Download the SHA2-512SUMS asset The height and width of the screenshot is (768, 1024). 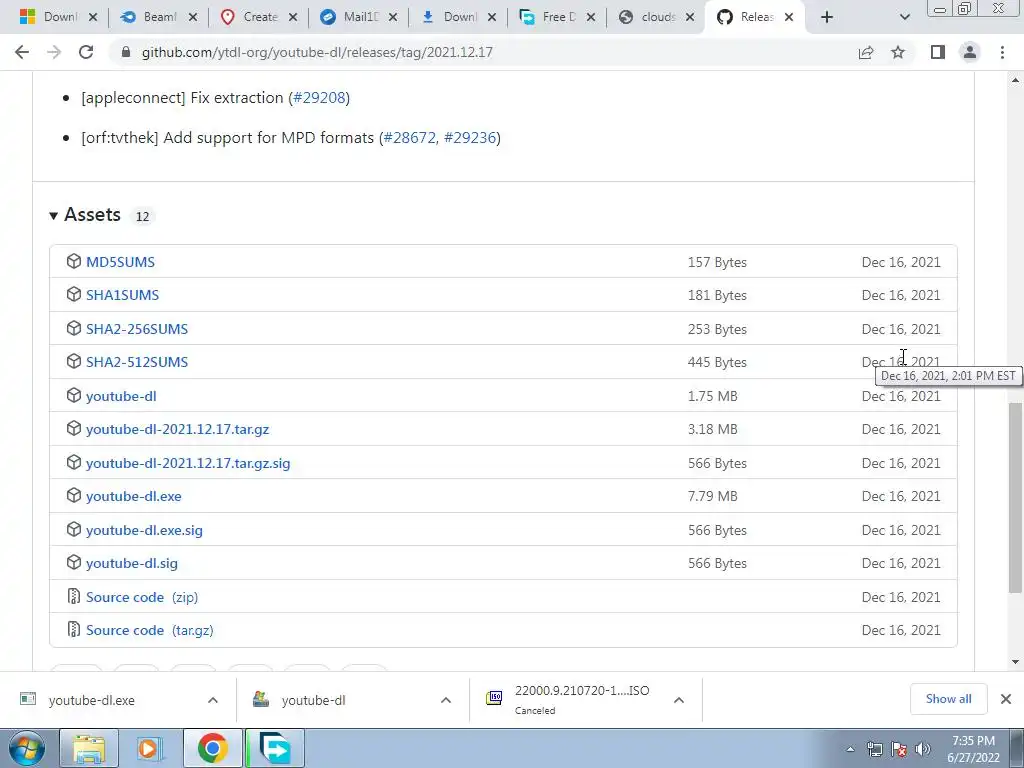(137, 362)
